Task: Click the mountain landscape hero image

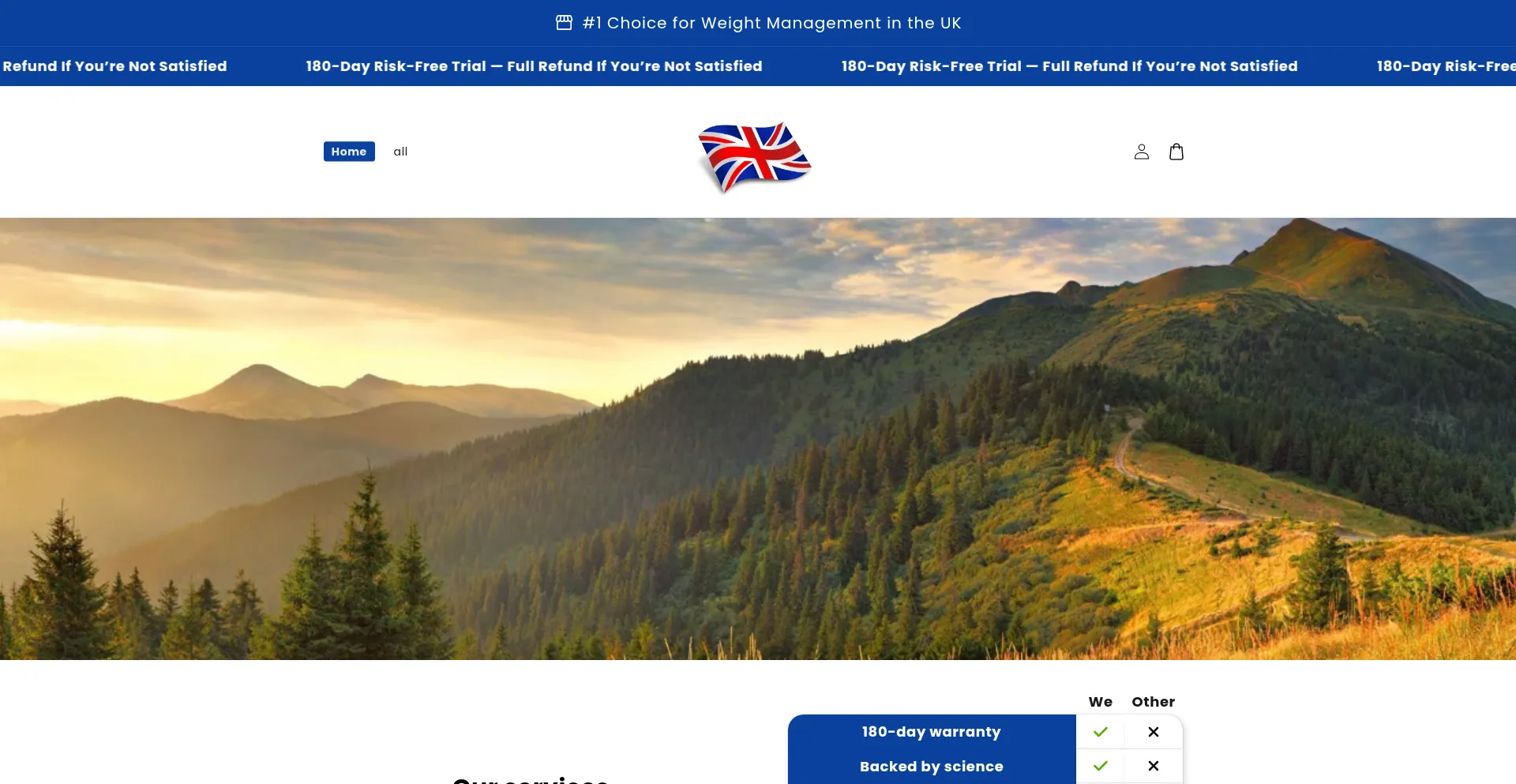Action: (x=758, y=439)
